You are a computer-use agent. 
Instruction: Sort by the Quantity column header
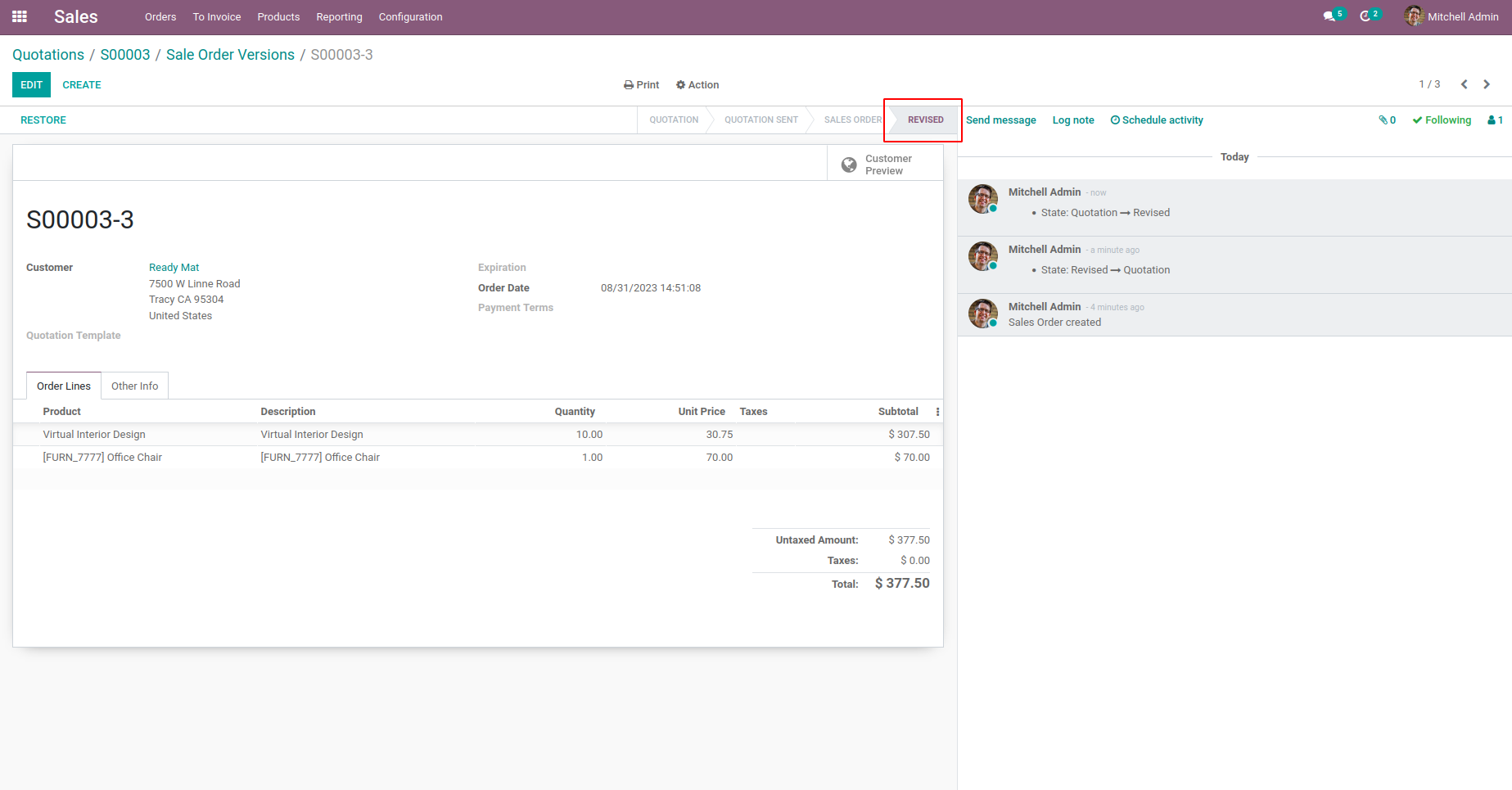[575, 412]
